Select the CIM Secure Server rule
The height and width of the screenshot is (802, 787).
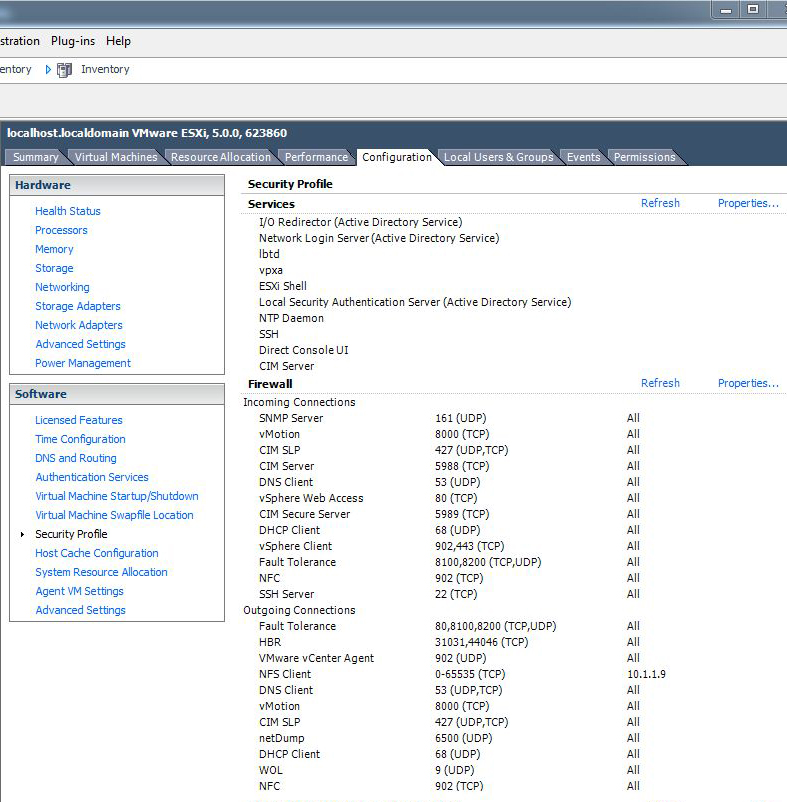coord(304,514)
